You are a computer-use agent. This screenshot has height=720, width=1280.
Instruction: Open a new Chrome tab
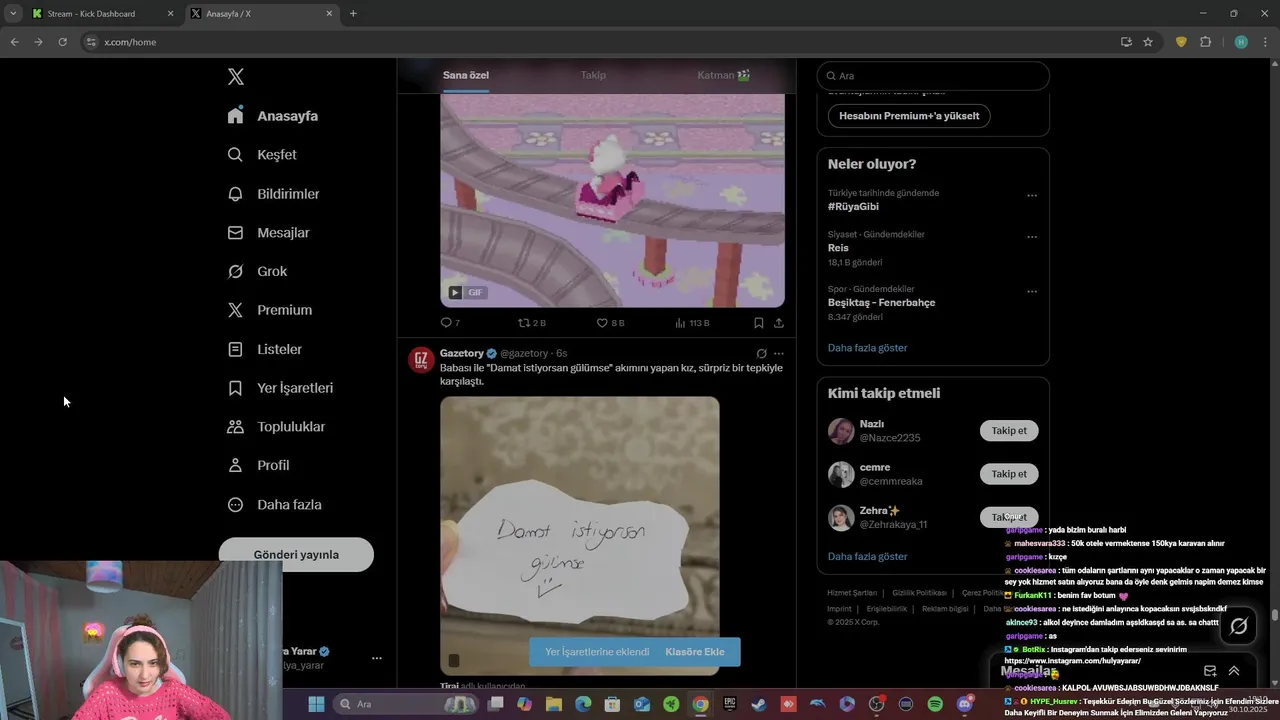(x=353, y=13)
